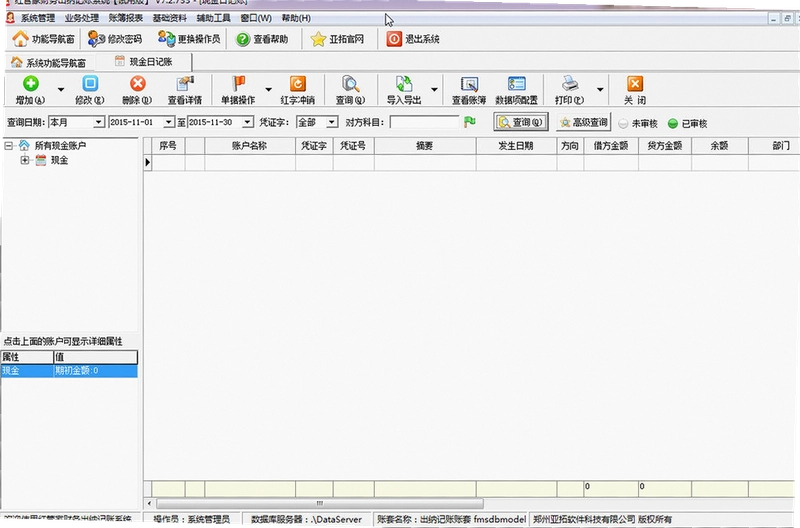Select the 已审核 green status indicator
The width and height of the screenshot is (800, 528).
pos(673,123)
